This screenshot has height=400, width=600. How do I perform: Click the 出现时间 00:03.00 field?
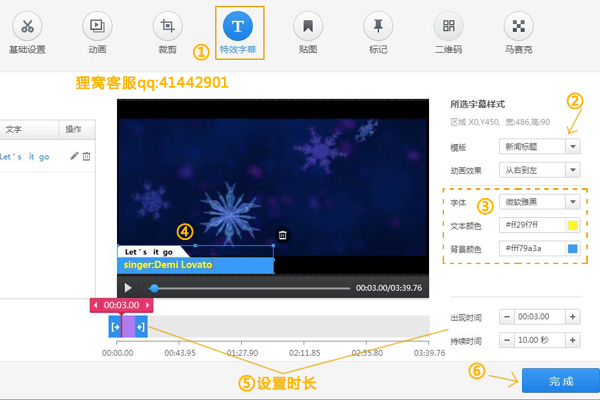coord(540,317)
